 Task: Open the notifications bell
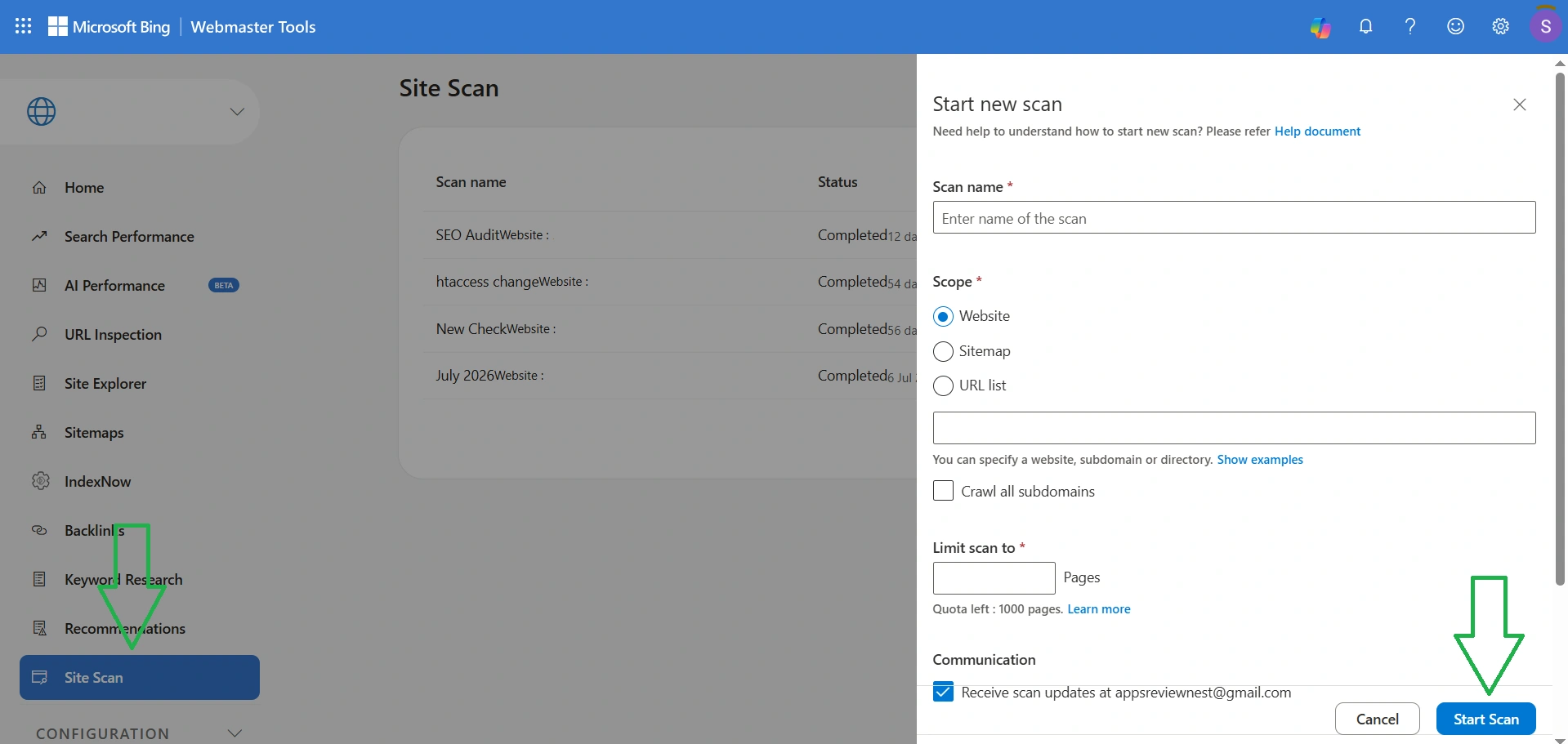(x=1365, y=26)
